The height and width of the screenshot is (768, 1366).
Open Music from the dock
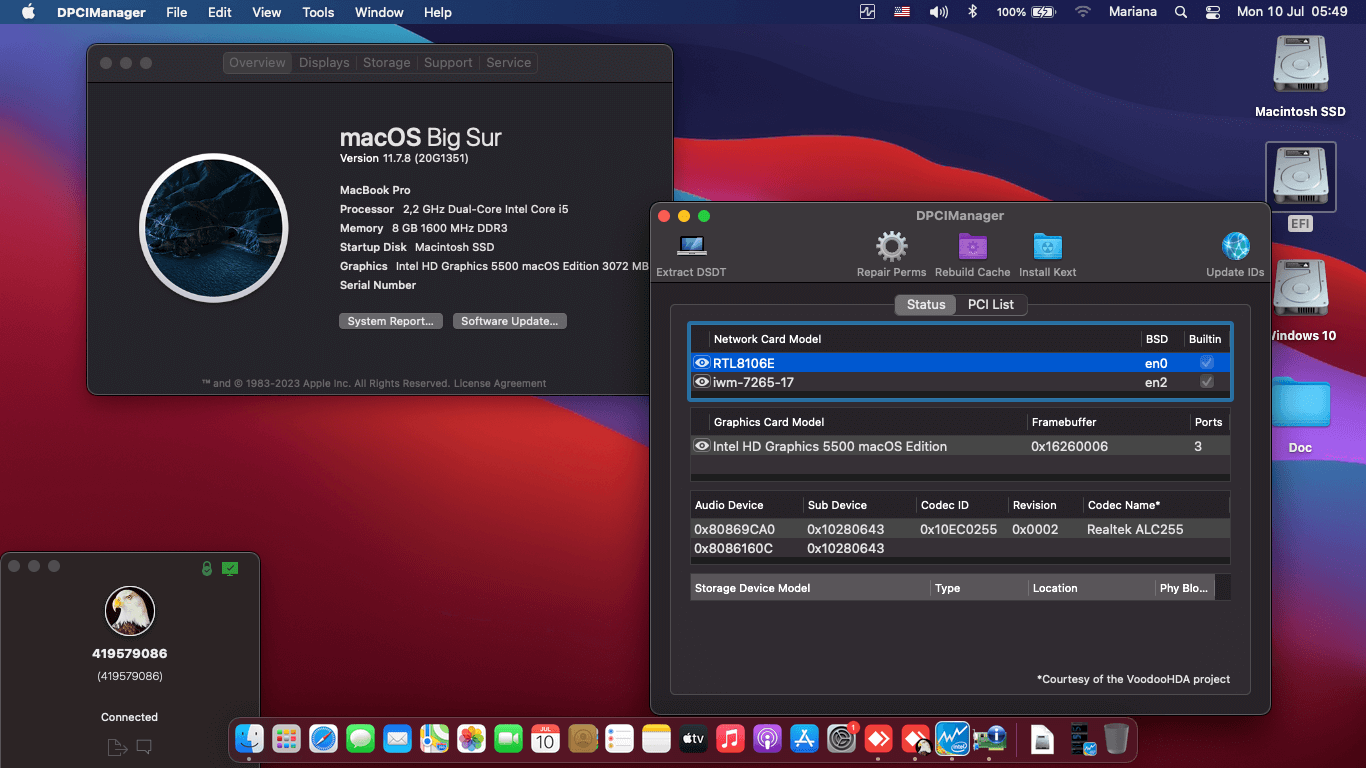pyautogui.click(x=730, y=739)
